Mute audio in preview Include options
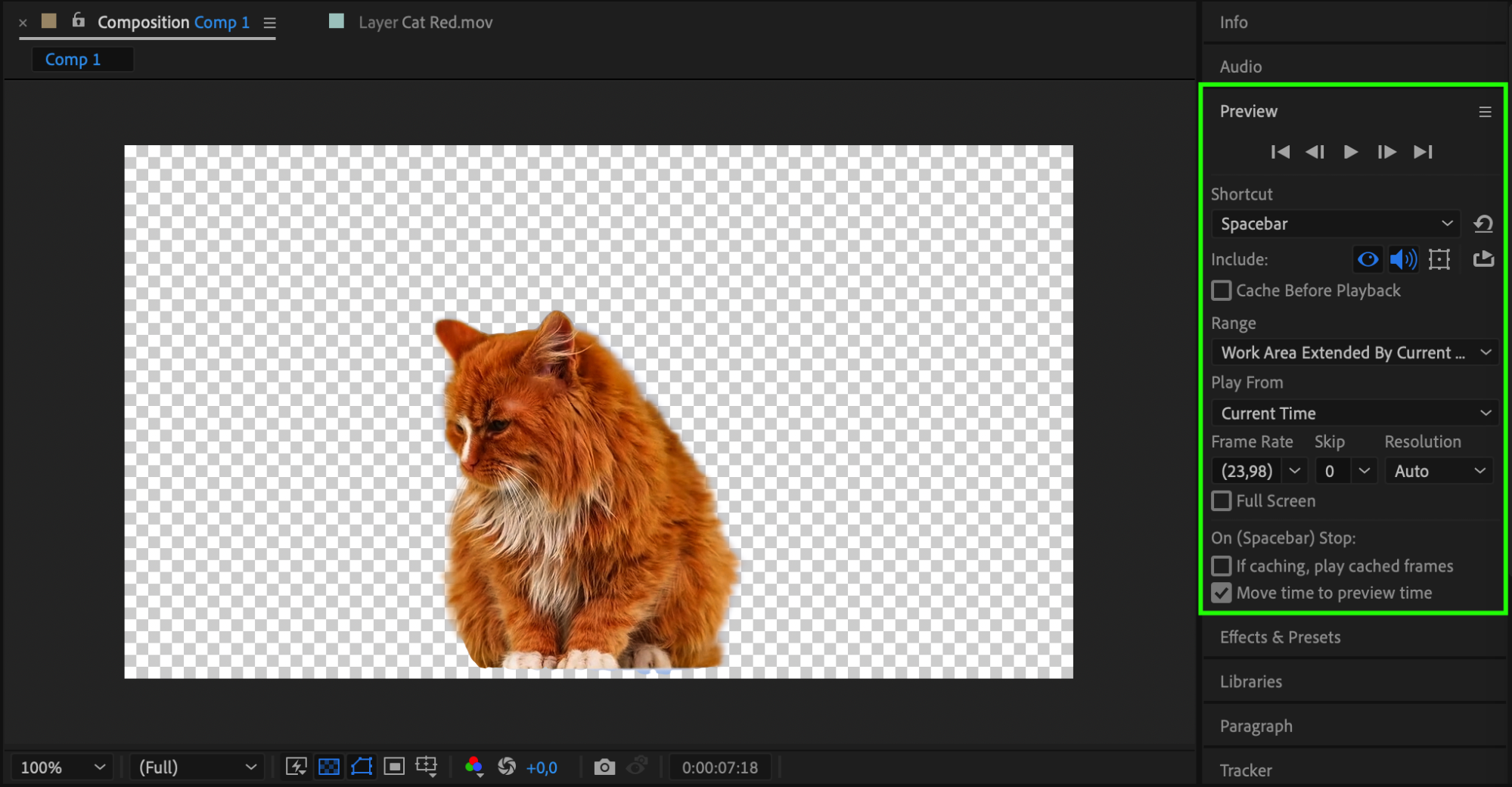1512x787 pixels. click(x=1403, y=259)
